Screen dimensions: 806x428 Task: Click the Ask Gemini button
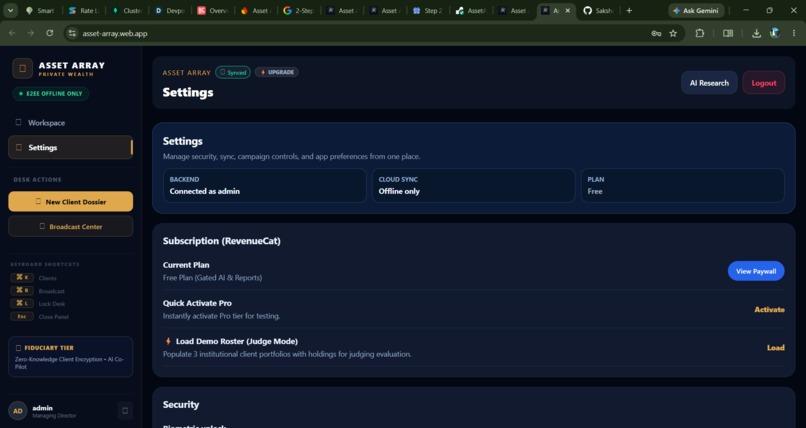coord(696,10)
